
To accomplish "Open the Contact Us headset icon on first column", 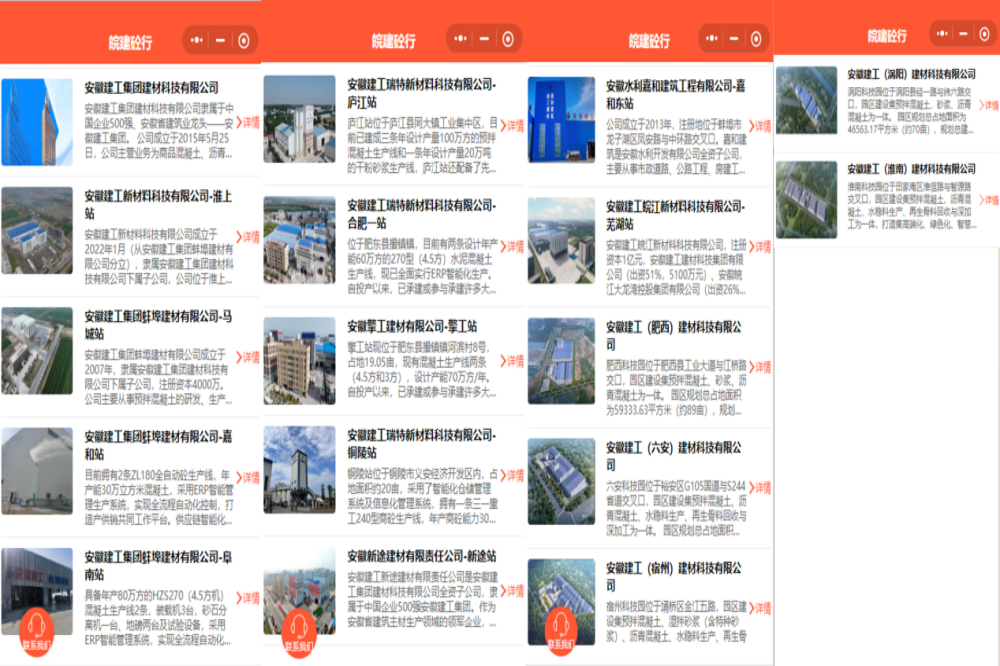I will (x=34, y=630).
